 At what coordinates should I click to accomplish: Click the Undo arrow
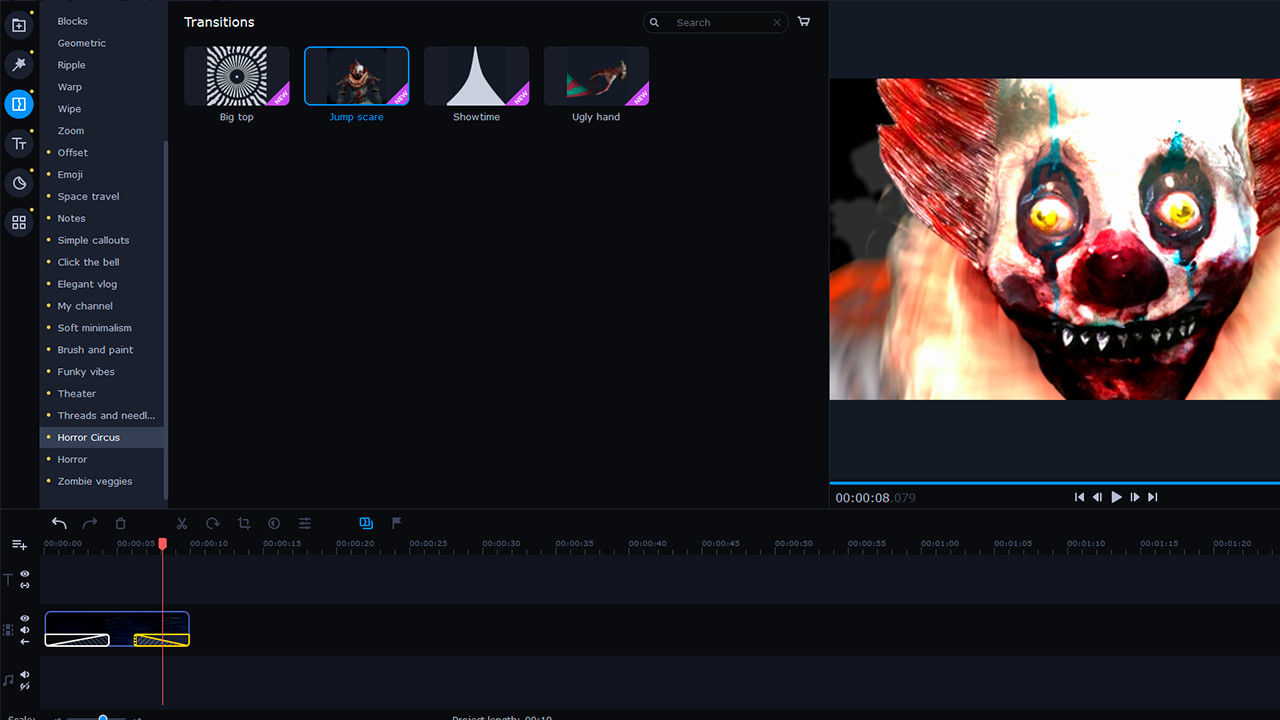(x=59, y=523)
